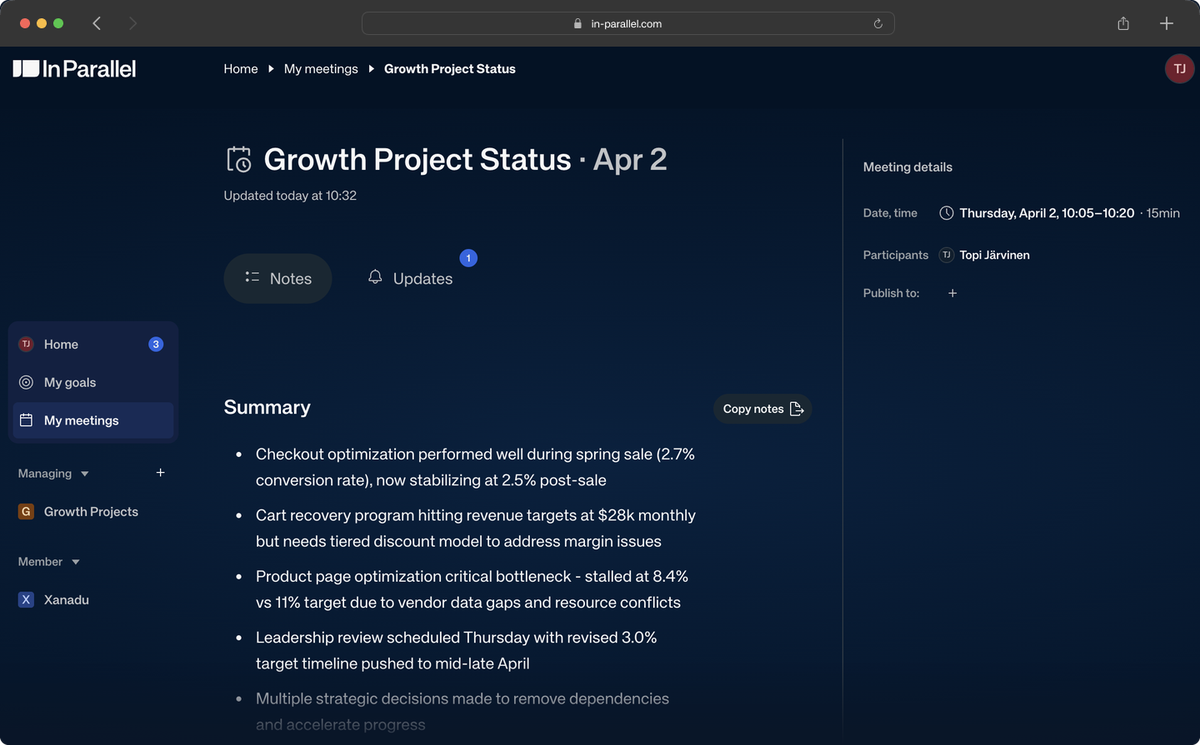Click the Leadership review scheduled bullet
The image size is (1200, 745).
click(456, 650)
